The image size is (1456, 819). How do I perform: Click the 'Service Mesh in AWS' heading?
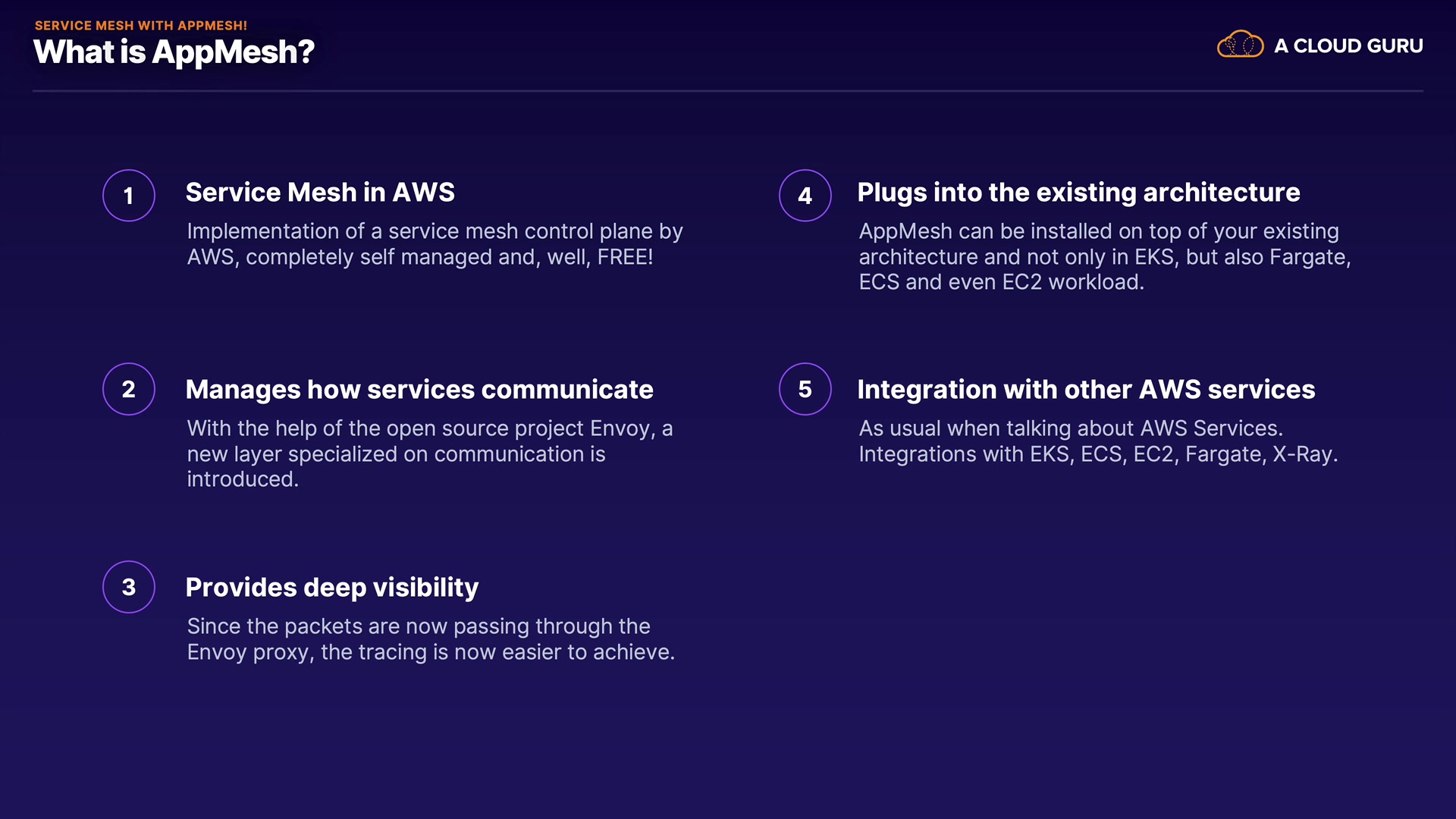click(x=320, y=193)
